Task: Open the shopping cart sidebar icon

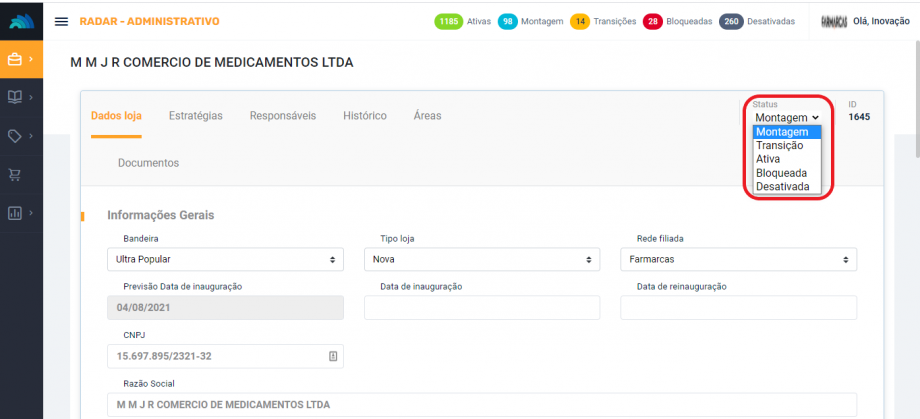Action: 15,174
